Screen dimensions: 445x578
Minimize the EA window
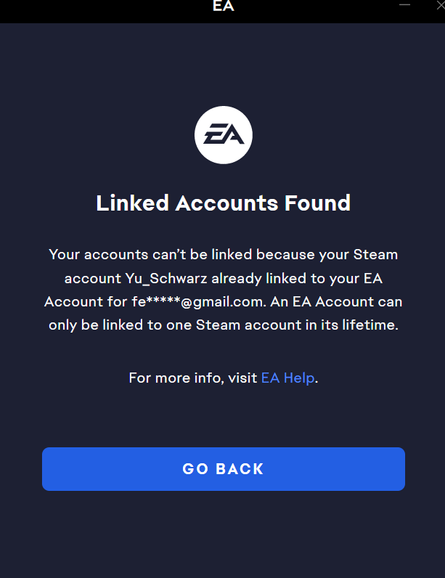point(404,5)
